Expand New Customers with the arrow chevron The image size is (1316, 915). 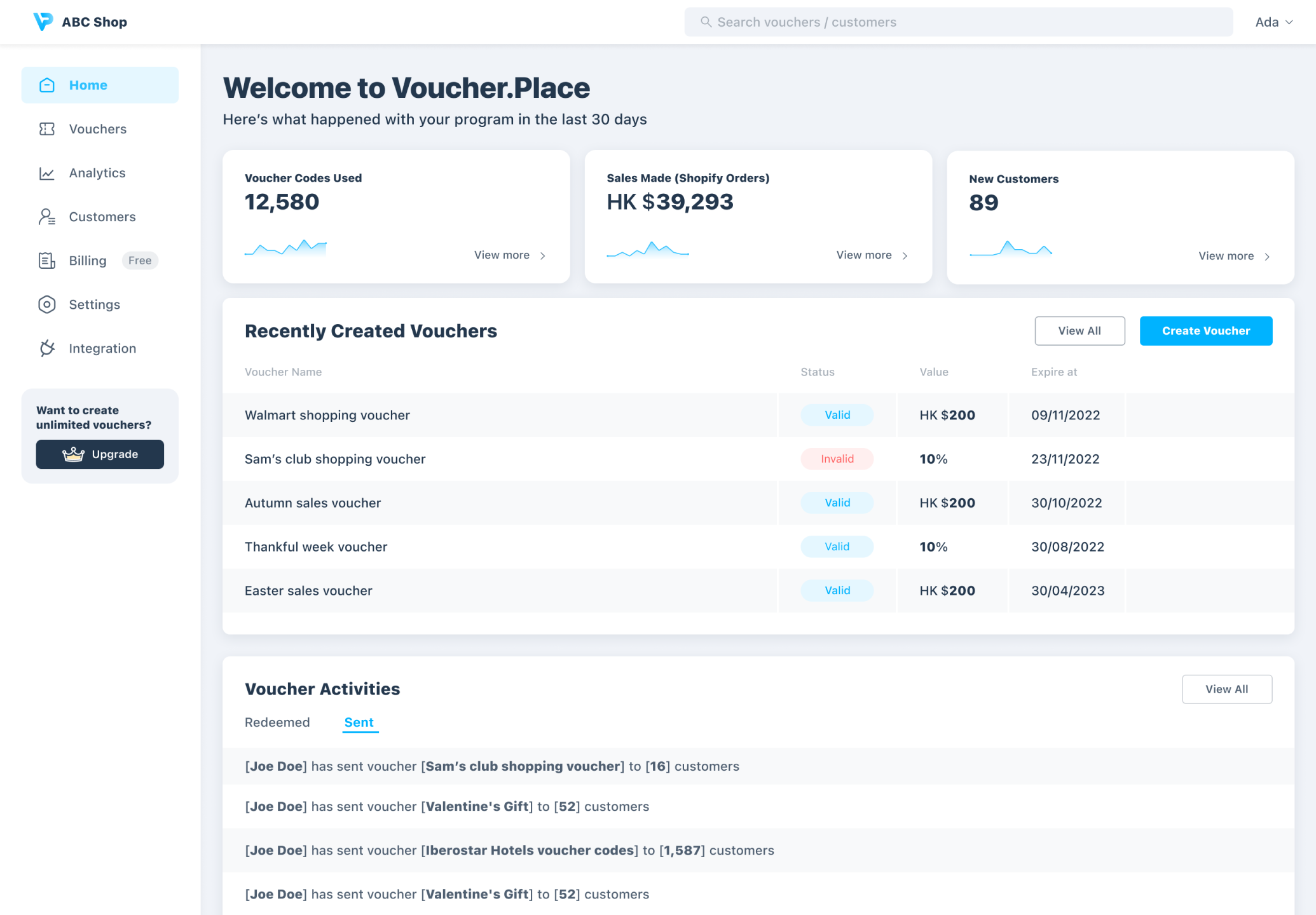1267,256
